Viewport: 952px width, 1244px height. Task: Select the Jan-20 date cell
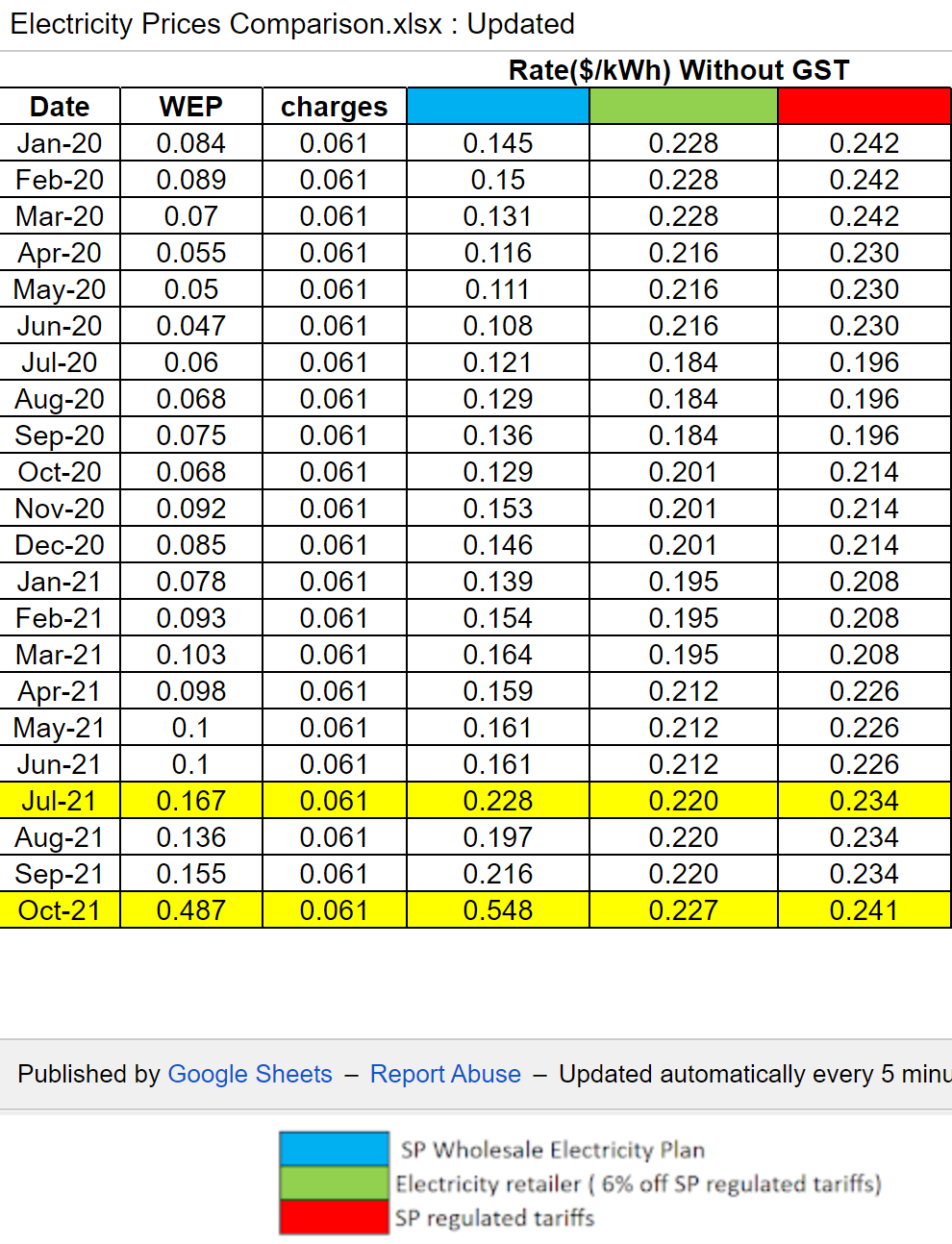[x=60, y=142]
